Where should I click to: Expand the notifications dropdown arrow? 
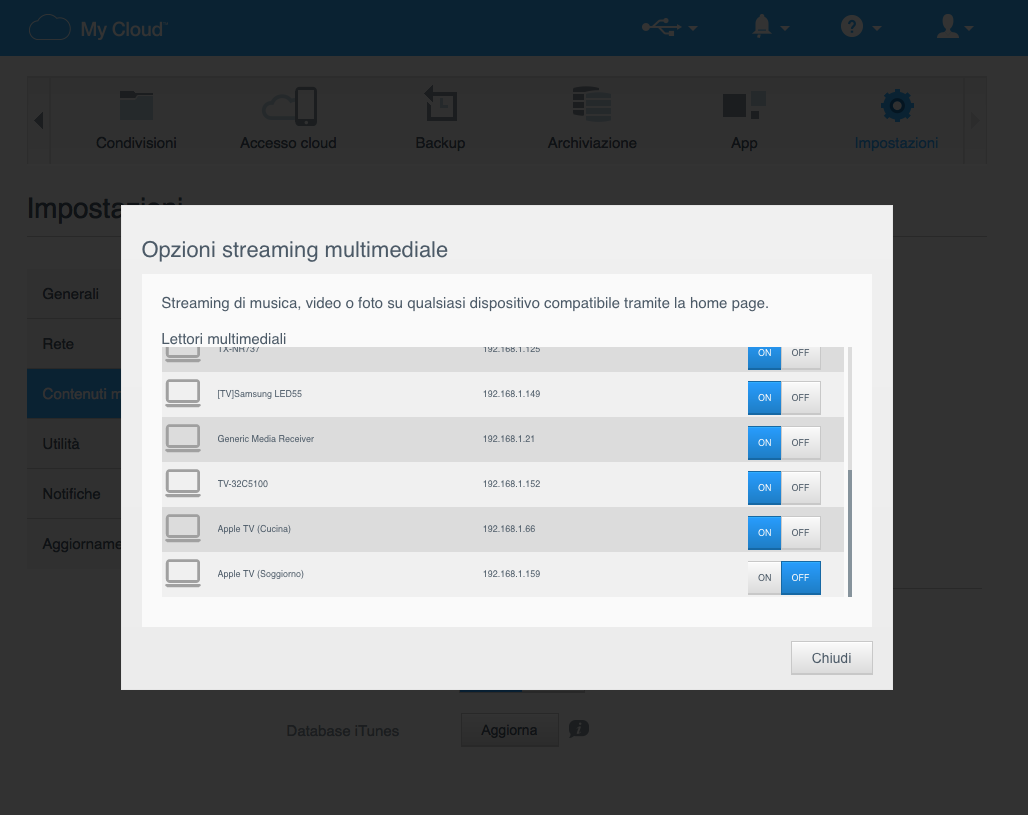785,28
